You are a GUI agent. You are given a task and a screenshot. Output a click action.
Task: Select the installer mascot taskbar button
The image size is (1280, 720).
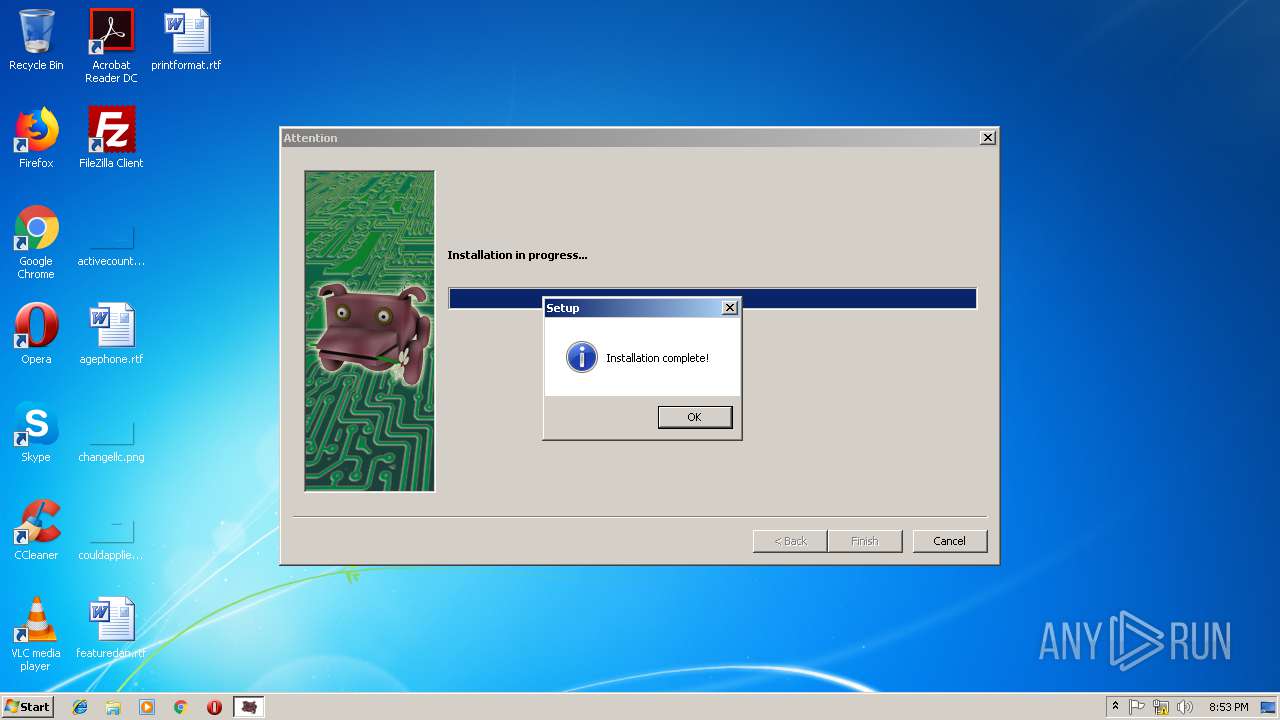tap(249, 707)
